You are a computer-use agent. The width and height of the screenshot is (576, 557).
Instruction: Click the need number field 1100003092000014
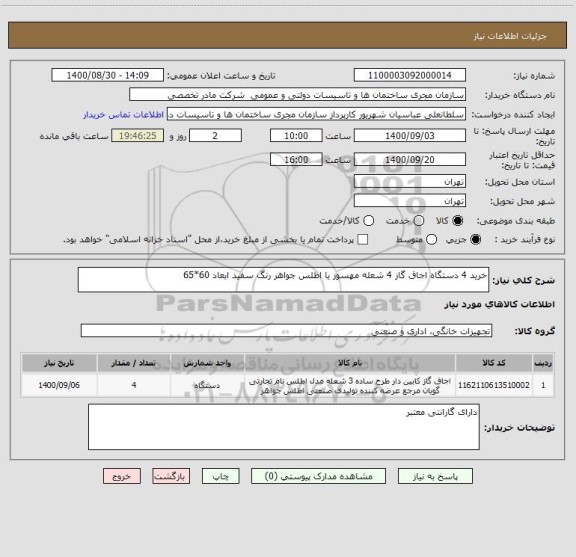[410, 75]
